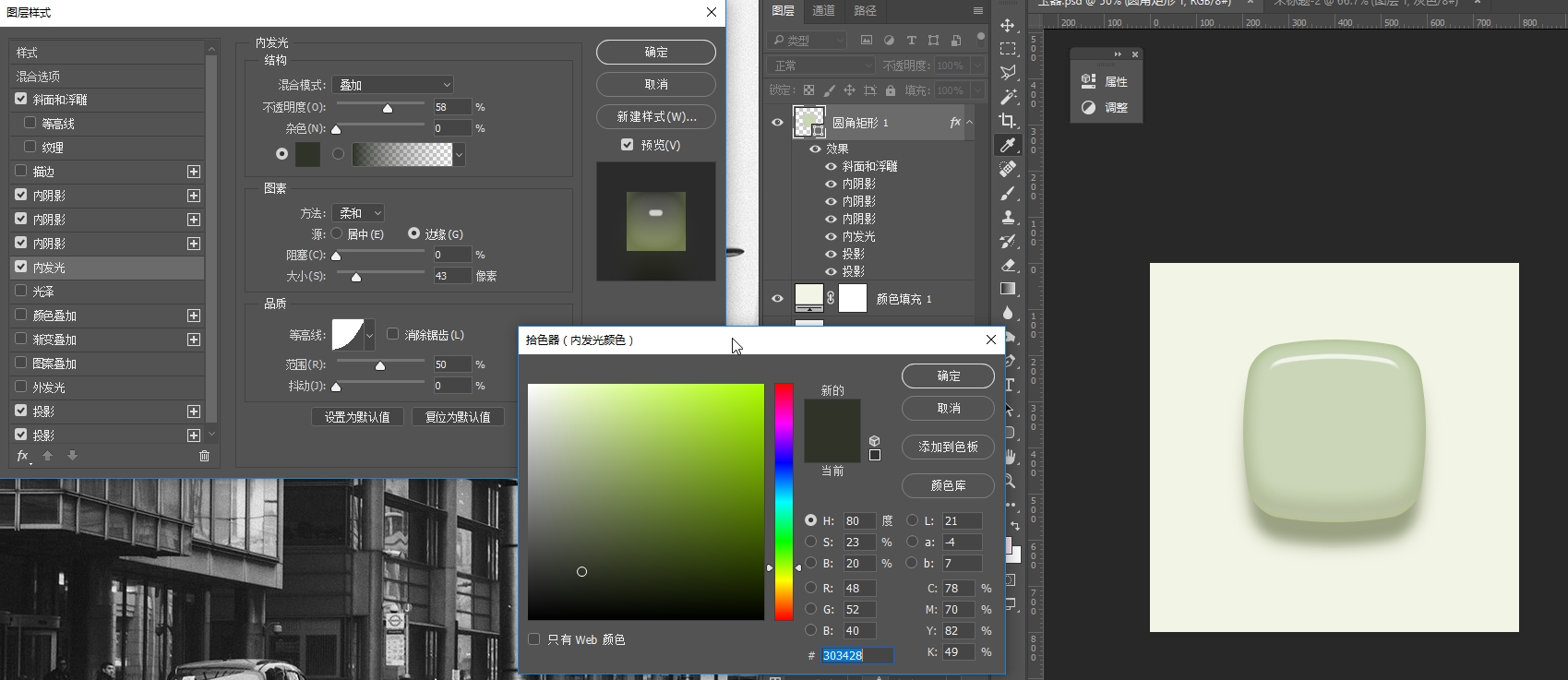This screenshot has height=680, width=1568.
Task: Select 混合选项 in styles list
Action: tap(107, 76)
